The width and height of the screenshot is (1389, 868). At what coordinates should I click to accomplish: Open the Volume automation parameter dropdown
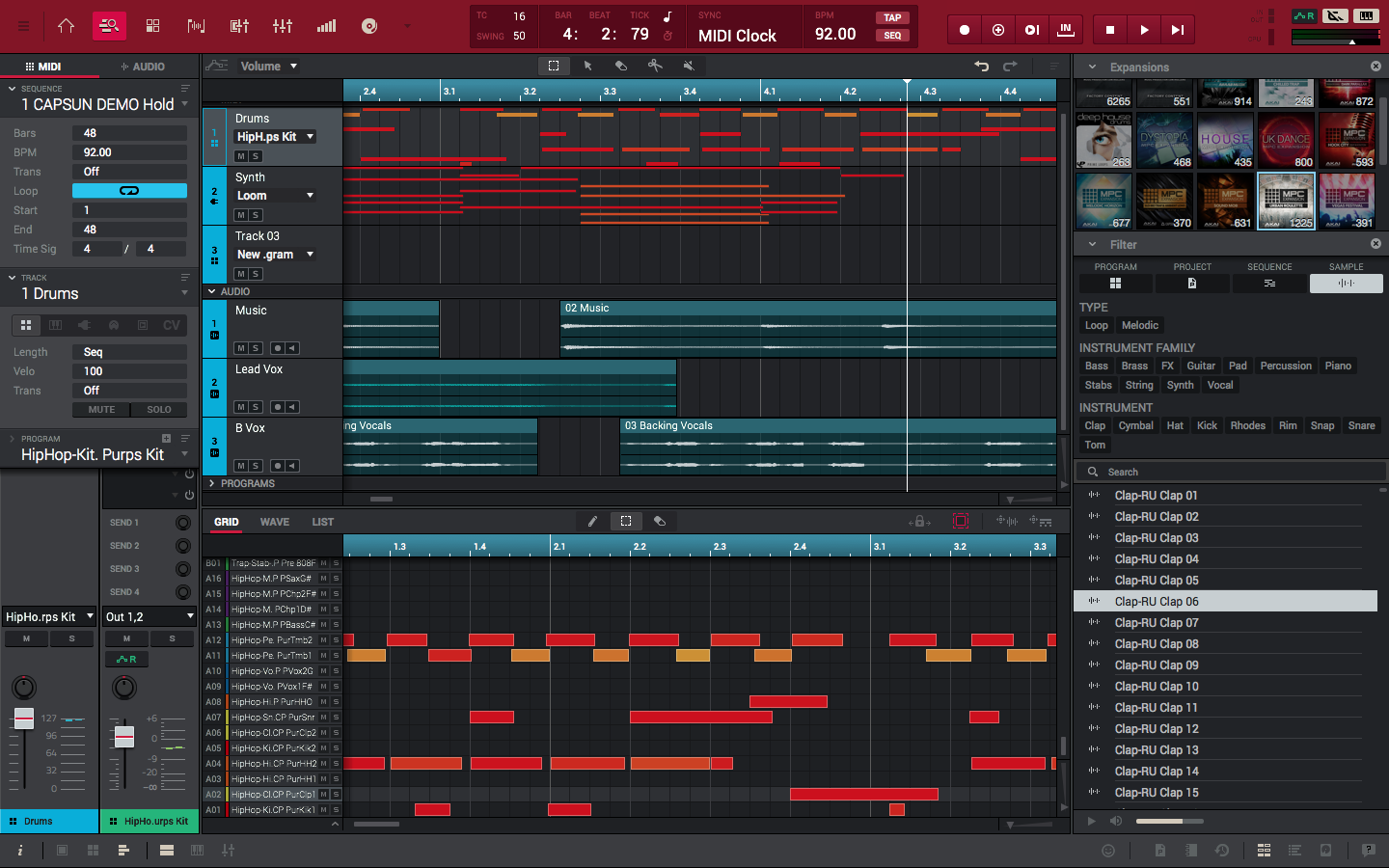pos(266,66)
